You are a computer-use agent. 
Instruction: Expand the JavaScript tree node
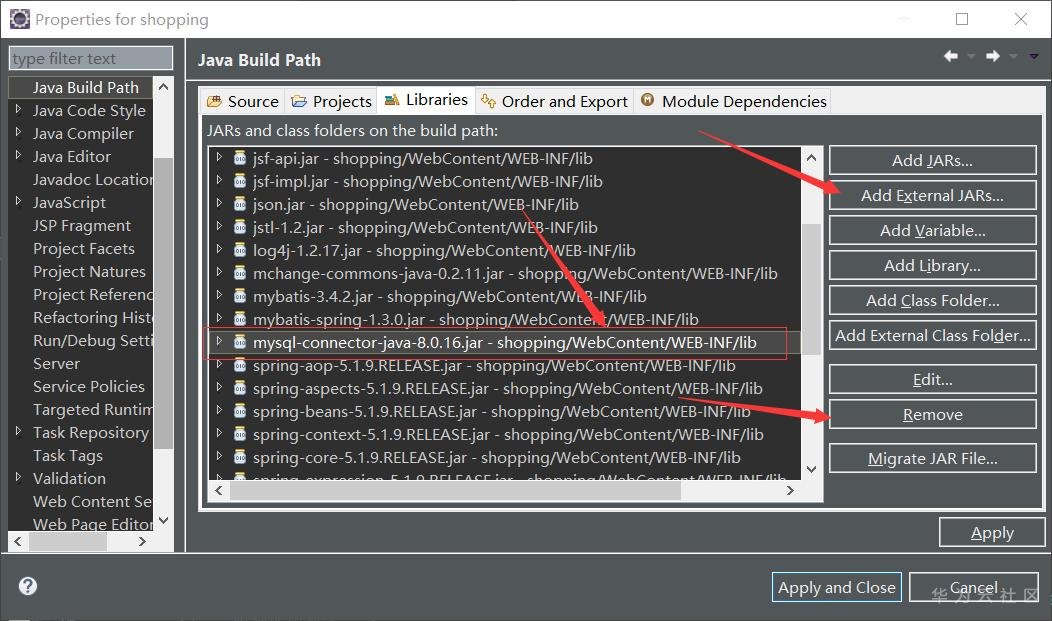click(18, 201)
